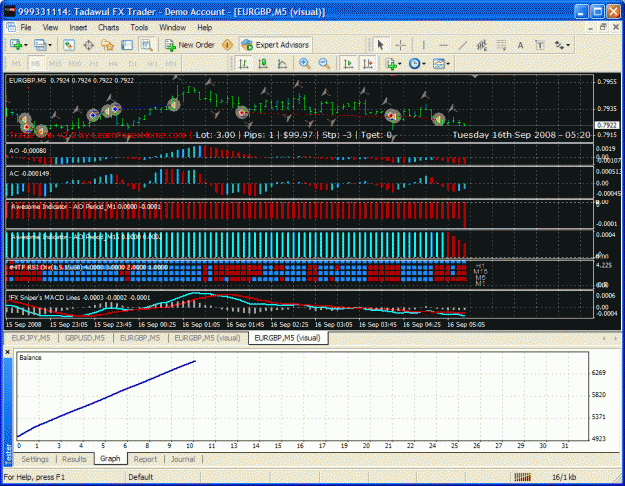Zoom out on the chart
The height and width of the screenshot is (486, 625).
(324, 63)
